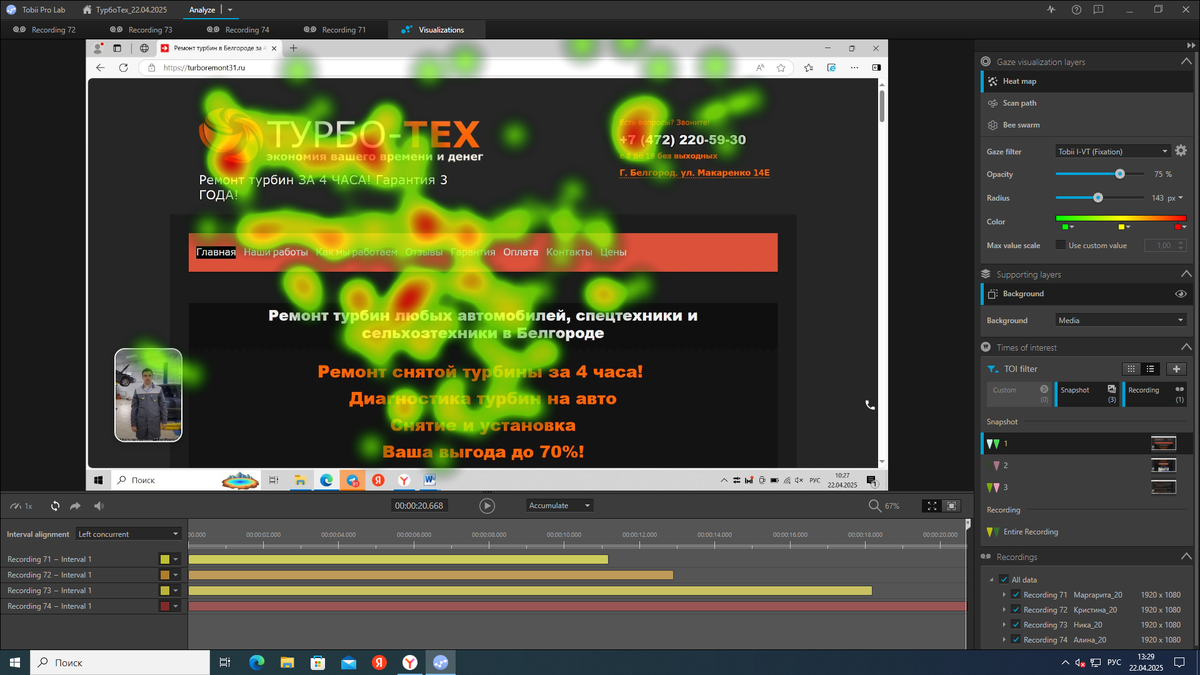
Task: Adjust the Opacity slider handle
Action: [x=1120, y=174]
